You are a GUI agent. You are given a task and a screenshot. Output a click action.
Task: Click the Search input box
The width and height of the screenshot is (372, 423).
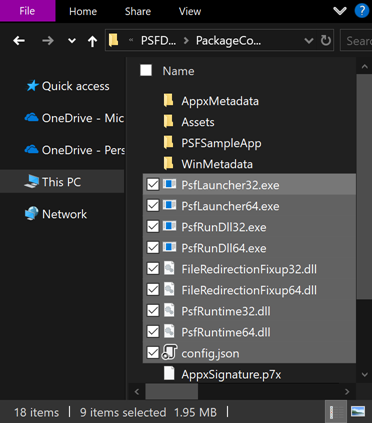pyautogui.click(x=356, y=41)
